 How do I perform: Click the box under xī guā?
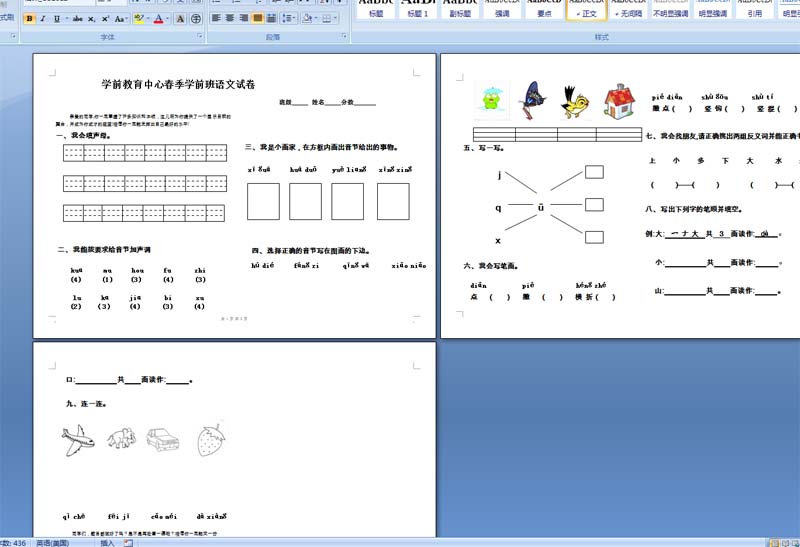click(x=263, y=202)
